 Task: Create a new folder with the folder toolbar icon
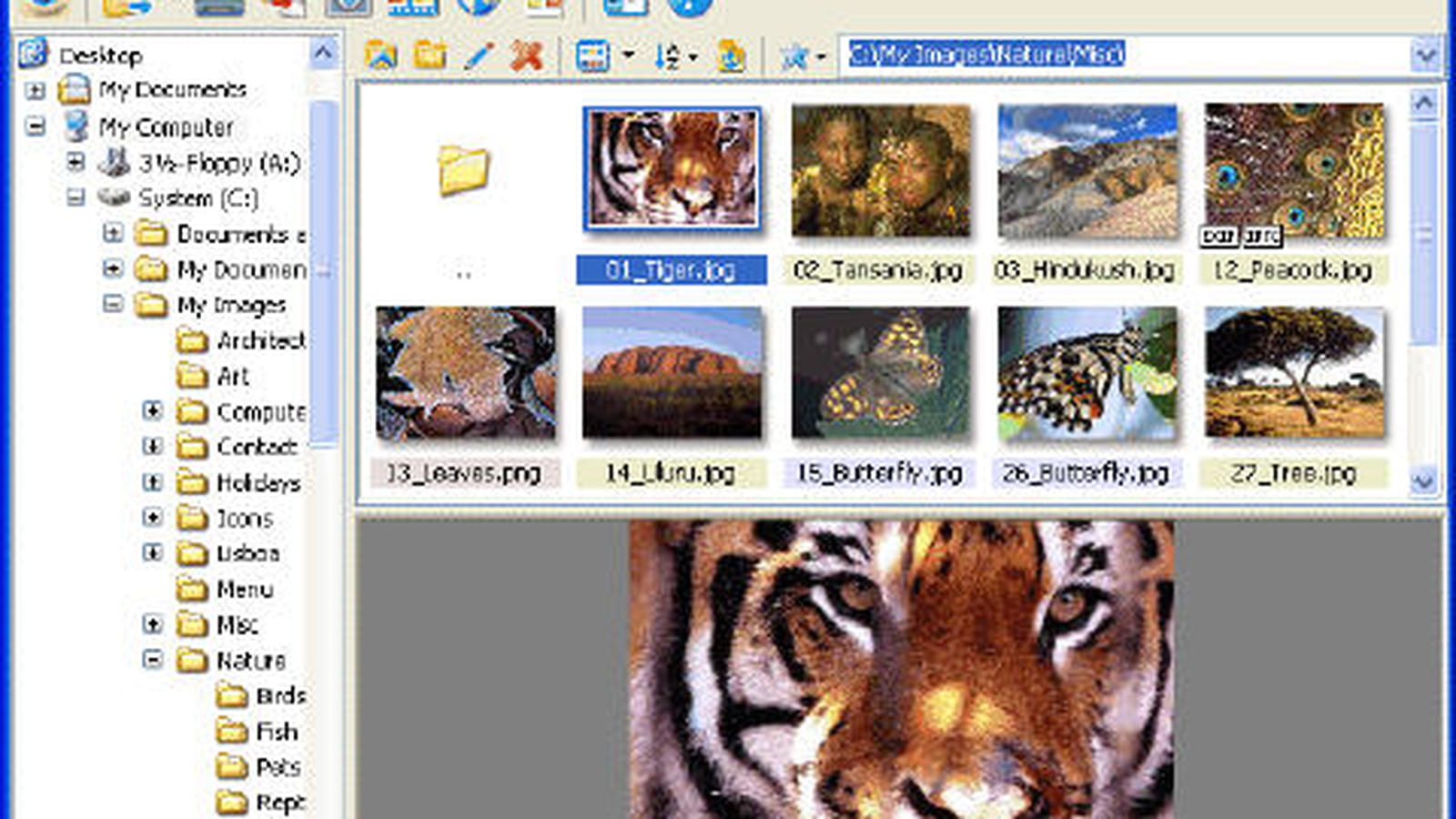click(x=430, y=56)
